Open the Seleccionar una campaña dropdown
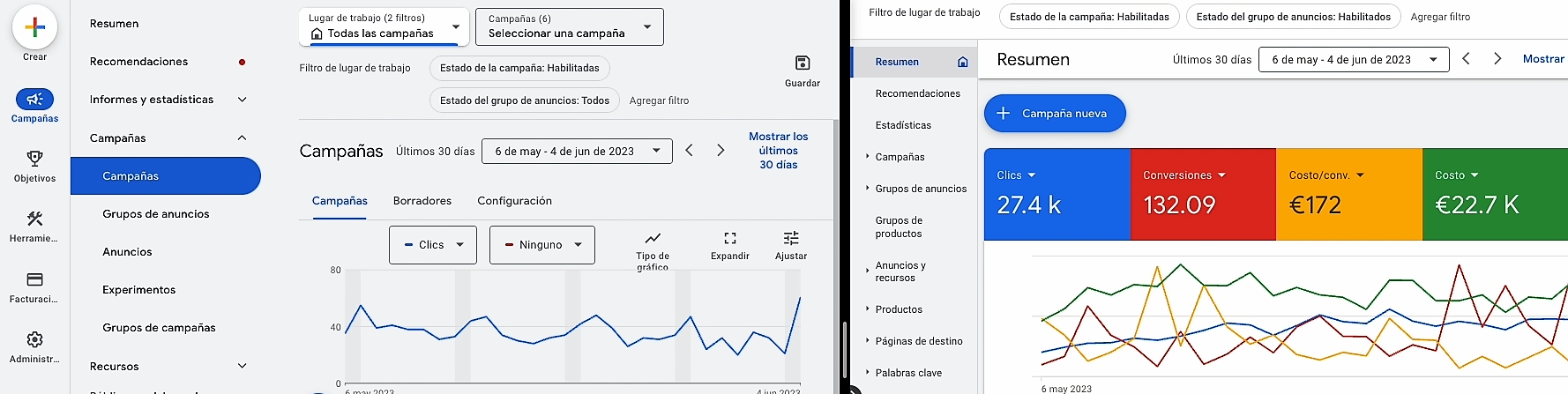Image resolution: width=1568 pixels, height=394 pixels. [x=569, y=27]
